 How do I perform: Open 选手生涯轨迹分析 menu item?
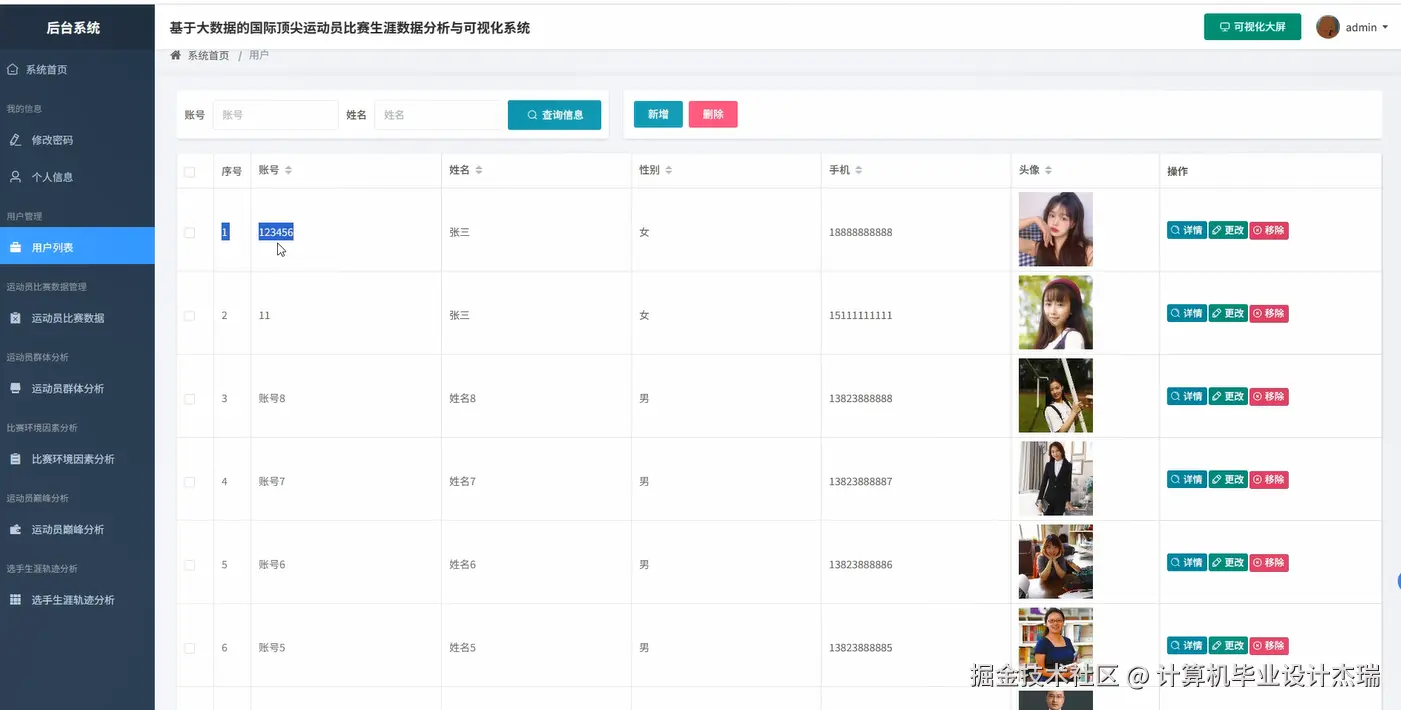77,600
